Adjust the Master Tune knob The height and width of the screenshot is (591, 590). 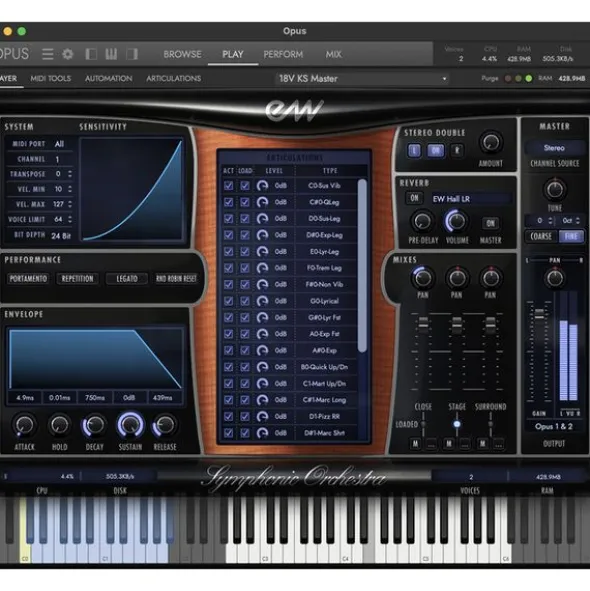pos(555,189)
